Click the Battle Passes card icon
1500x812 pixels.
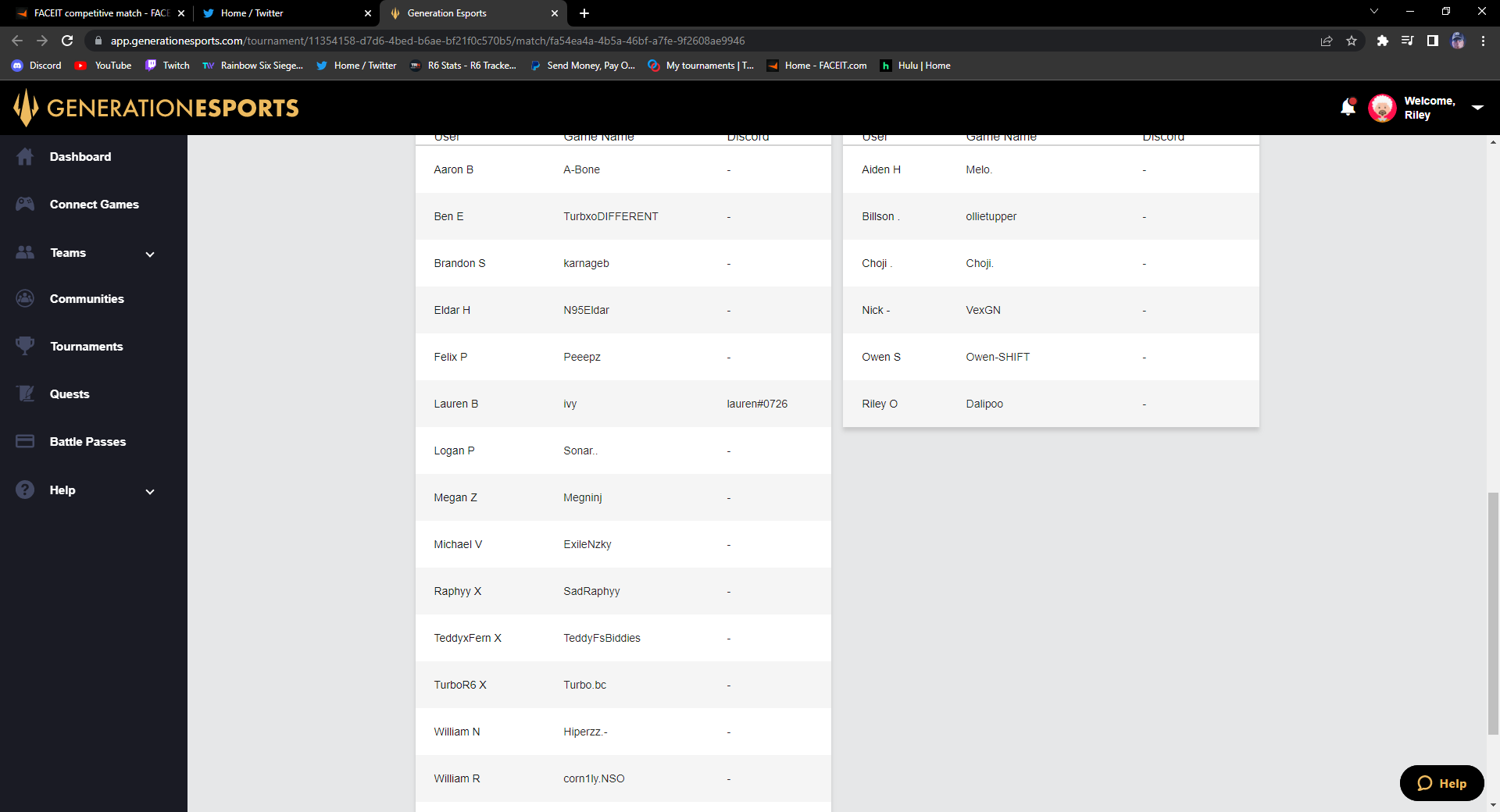click(x=25, y=441)
